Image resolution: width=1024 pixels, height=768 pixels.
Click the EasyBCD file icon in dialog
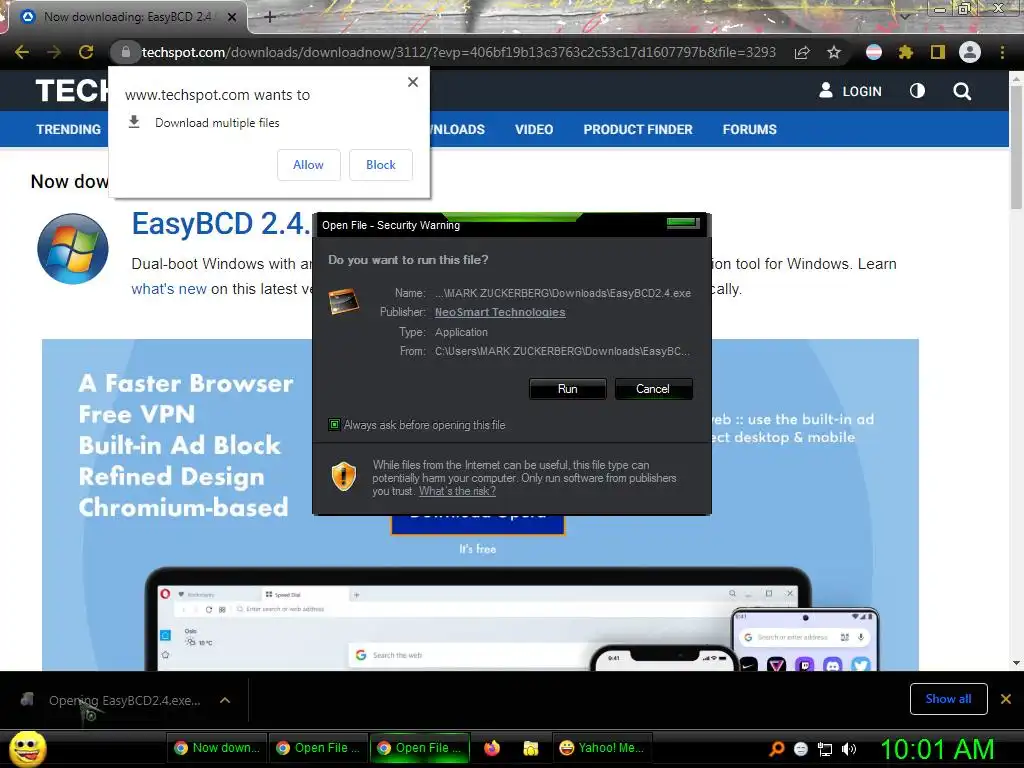pyautogui.click(x=344, y=302)
